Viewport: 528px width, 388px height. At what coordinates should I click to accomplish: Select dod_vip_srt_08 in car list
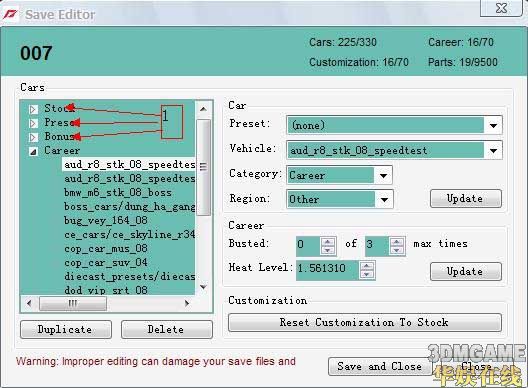(x=106, y=290)
